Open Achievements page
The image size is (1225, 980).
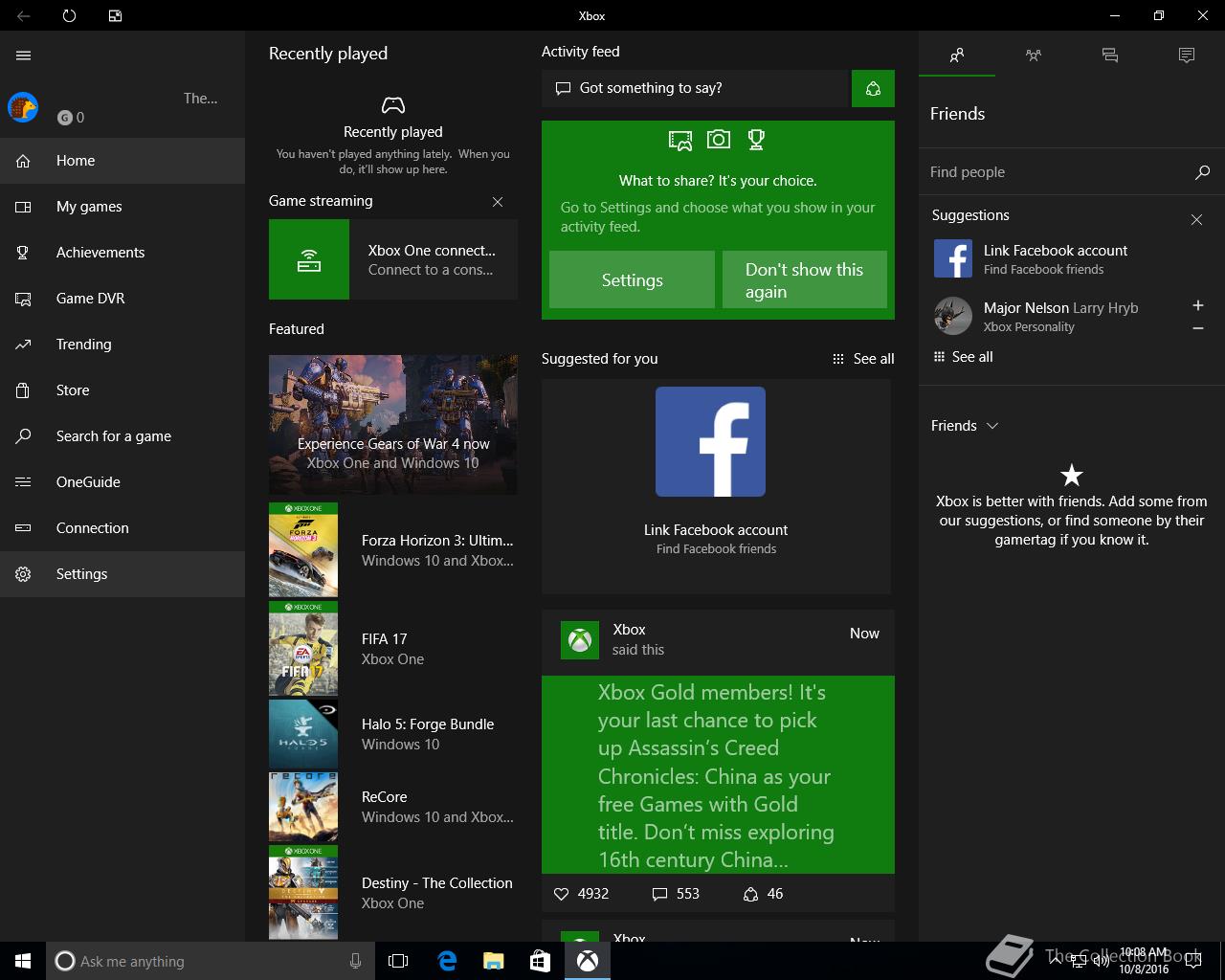click(122, 253)
